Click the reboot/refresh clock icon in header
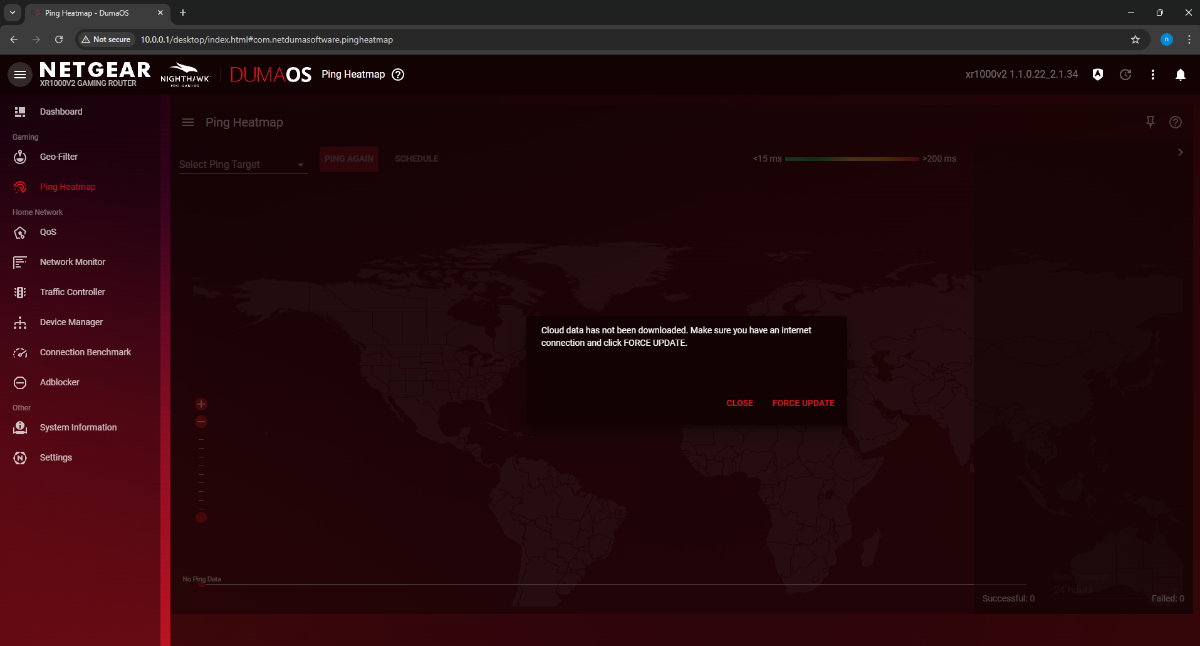 click(x=1125, y=75)
